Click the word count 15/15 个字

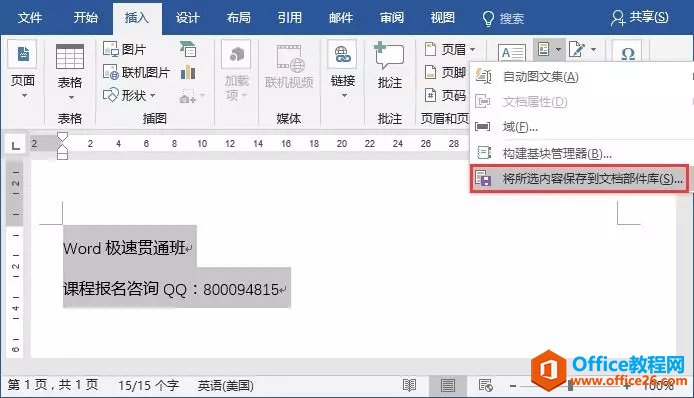pyautogui.click(x=148, y=386)
